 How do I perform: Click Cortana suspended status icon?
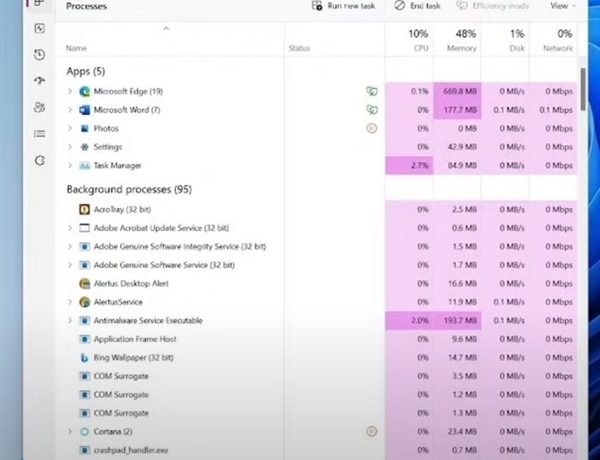[x=371, y=432]
